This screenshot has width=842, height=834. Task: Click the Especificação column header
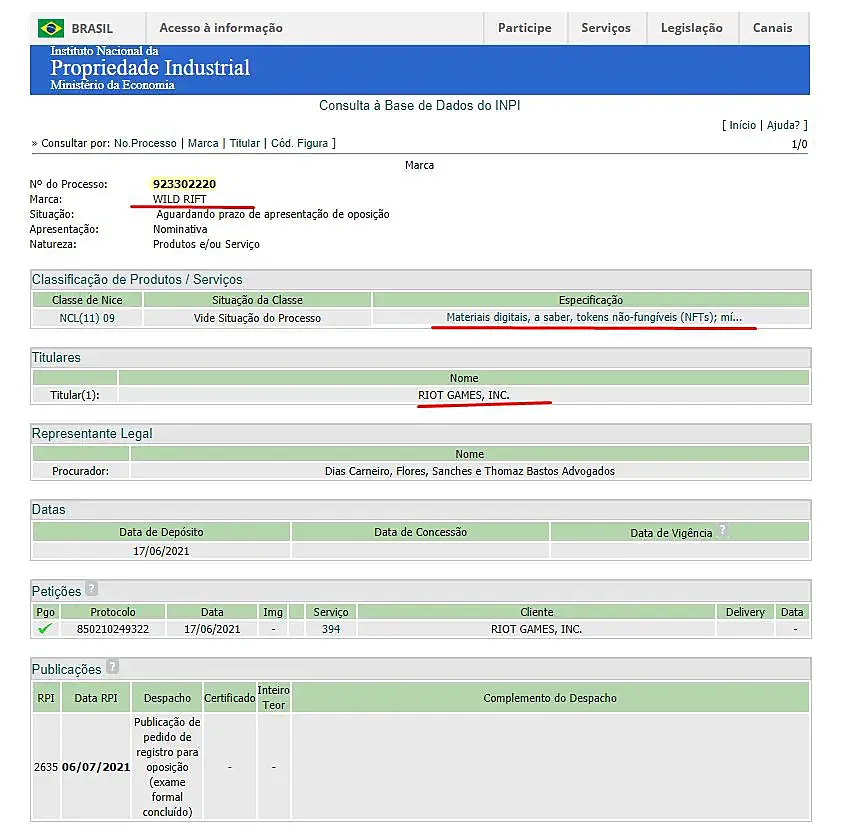pos(591,300)
